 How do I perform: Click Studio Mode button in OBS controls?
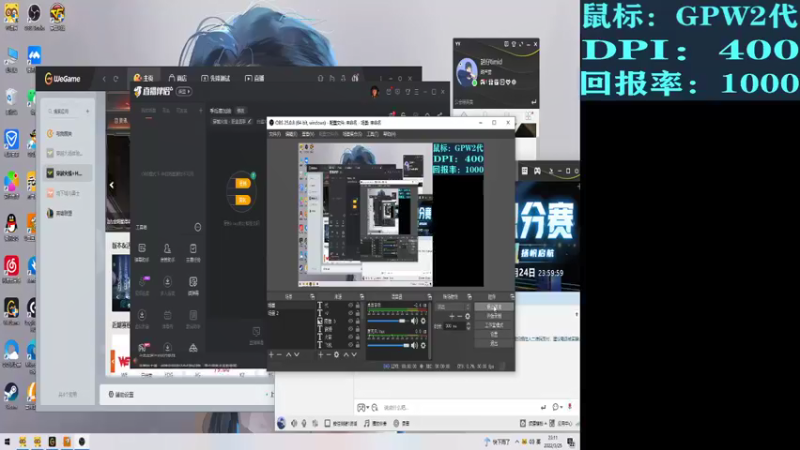tap(494, 325)
